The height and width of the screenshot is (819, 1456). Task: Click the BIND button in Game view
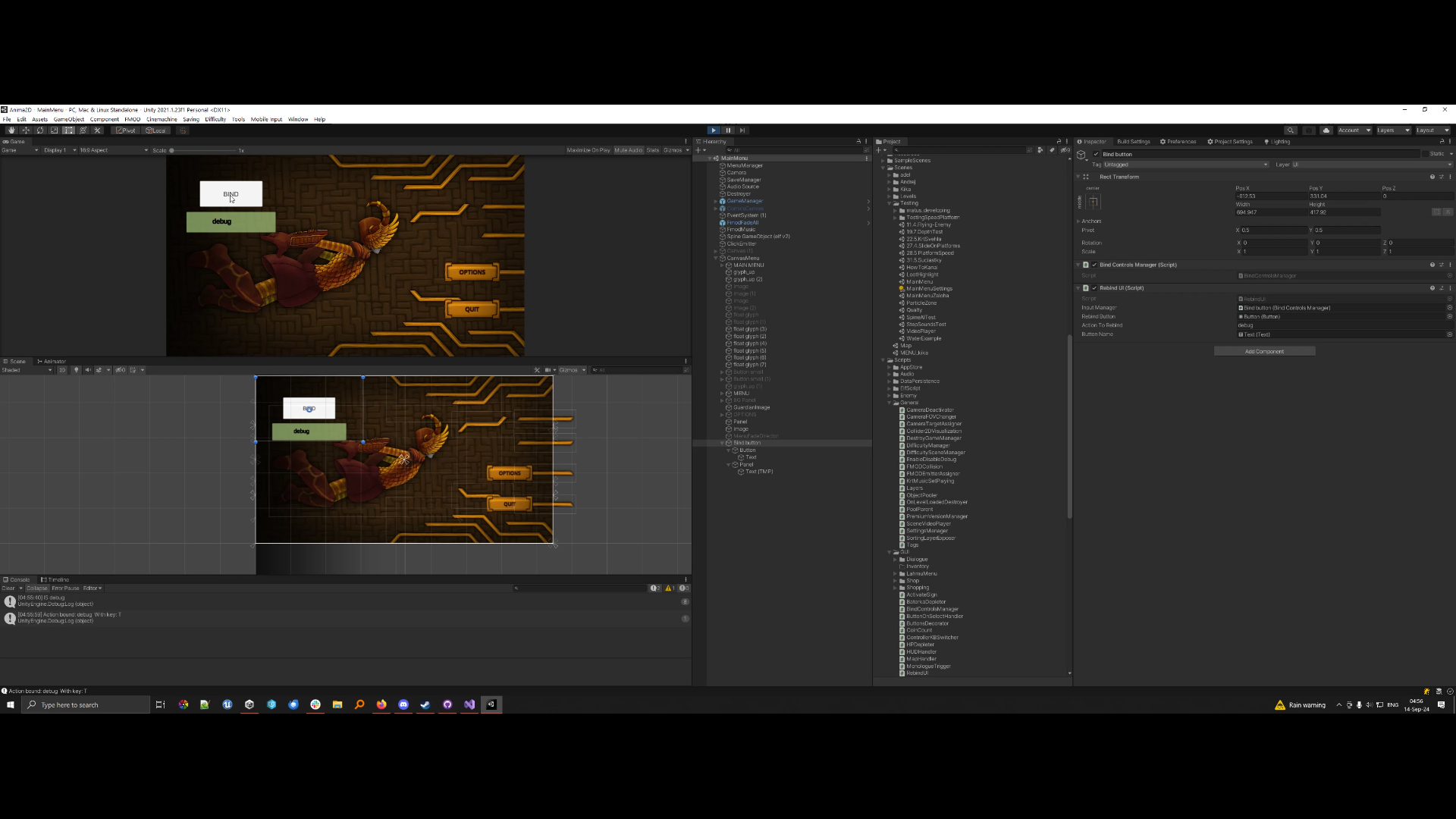(x=231, y=194)
